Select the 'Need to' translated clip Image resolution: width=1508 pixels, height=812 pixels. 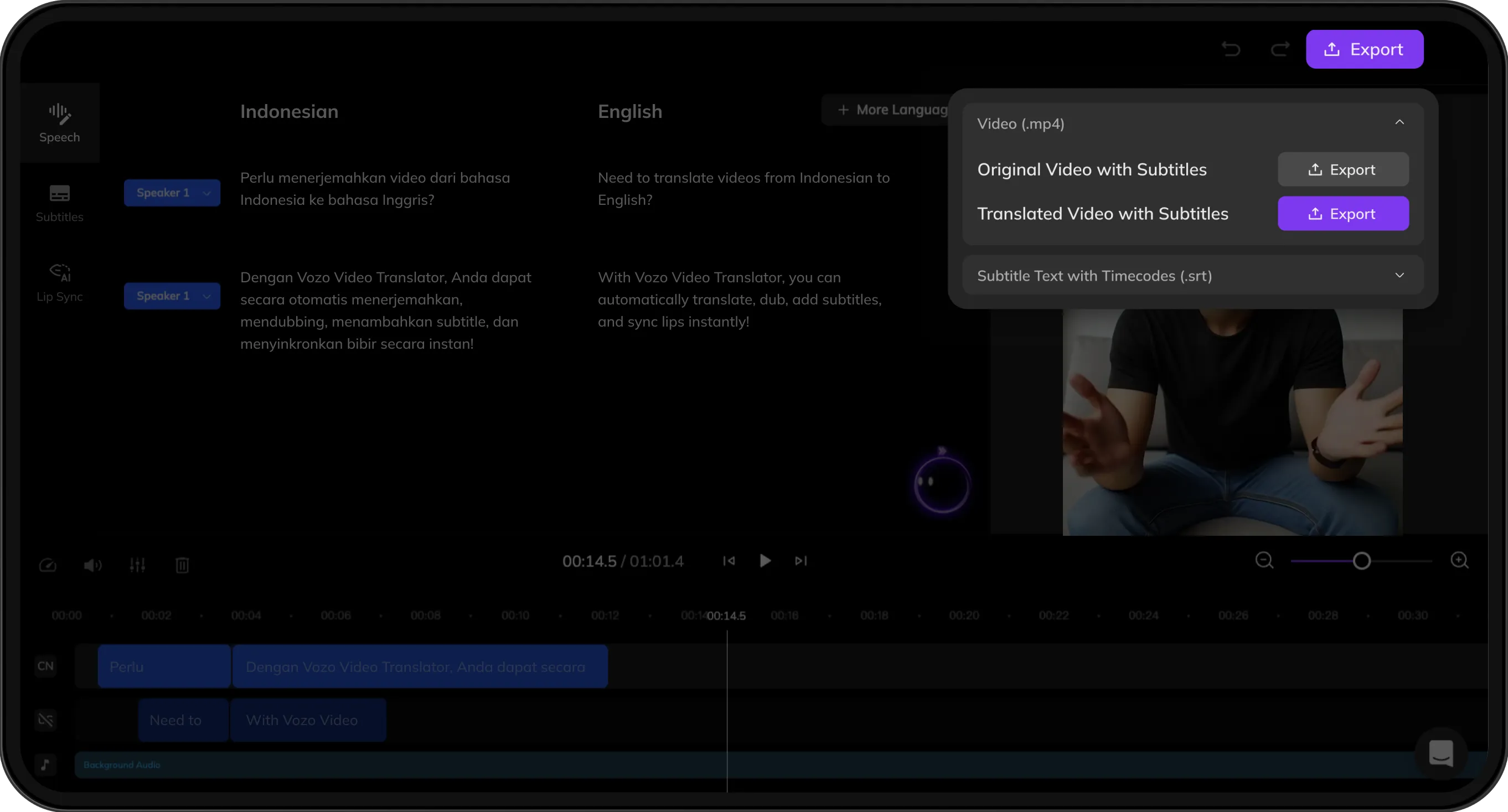pos(183,720)
